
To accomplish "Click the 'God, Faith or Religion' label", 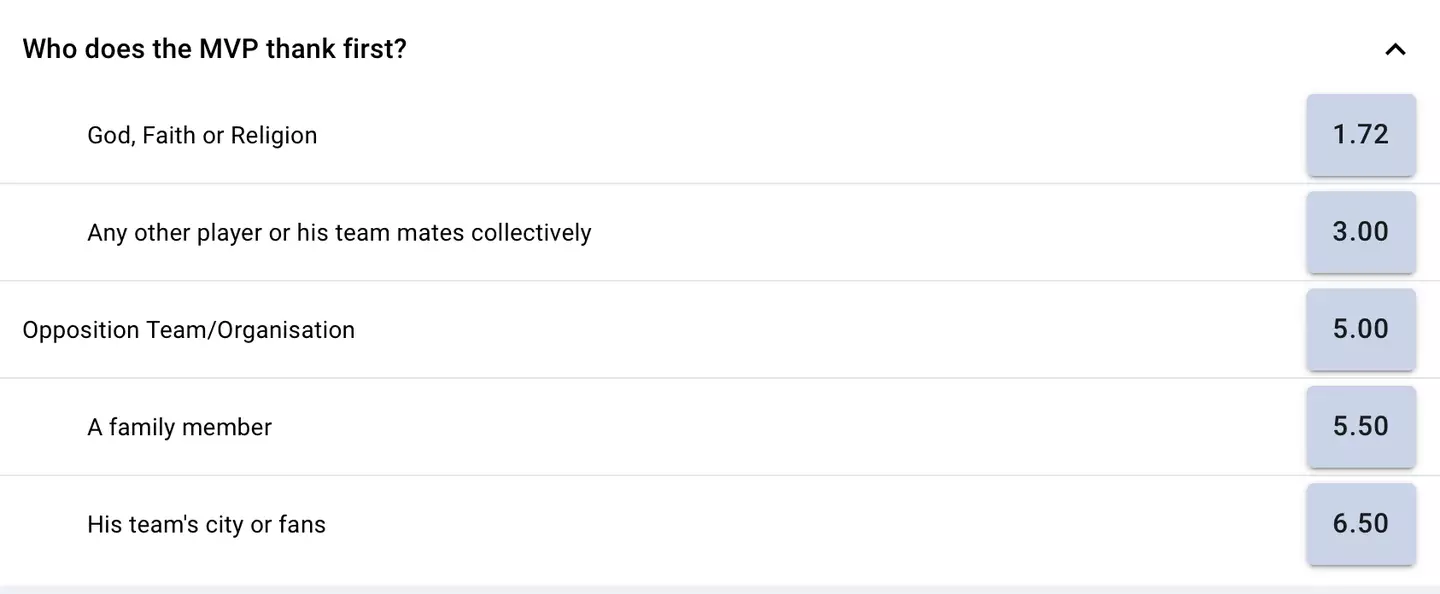I will 202,135.
